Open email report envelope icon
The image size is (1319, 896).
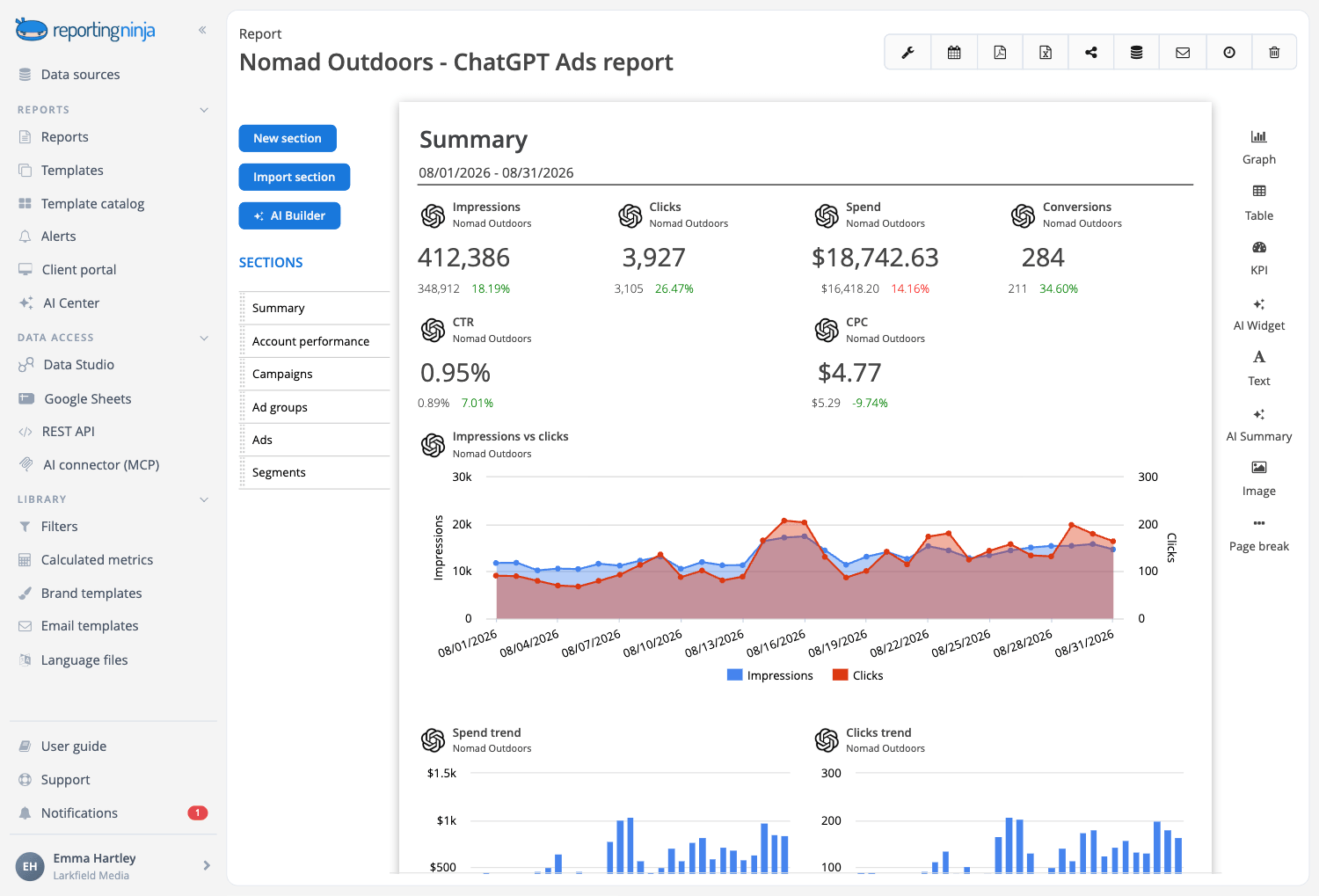click(1183, 53)
